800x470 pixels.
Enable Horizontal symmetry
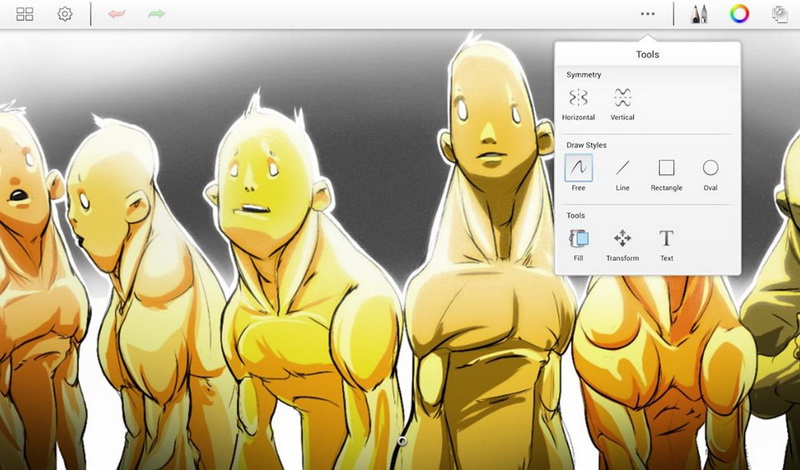pos(579,104)
